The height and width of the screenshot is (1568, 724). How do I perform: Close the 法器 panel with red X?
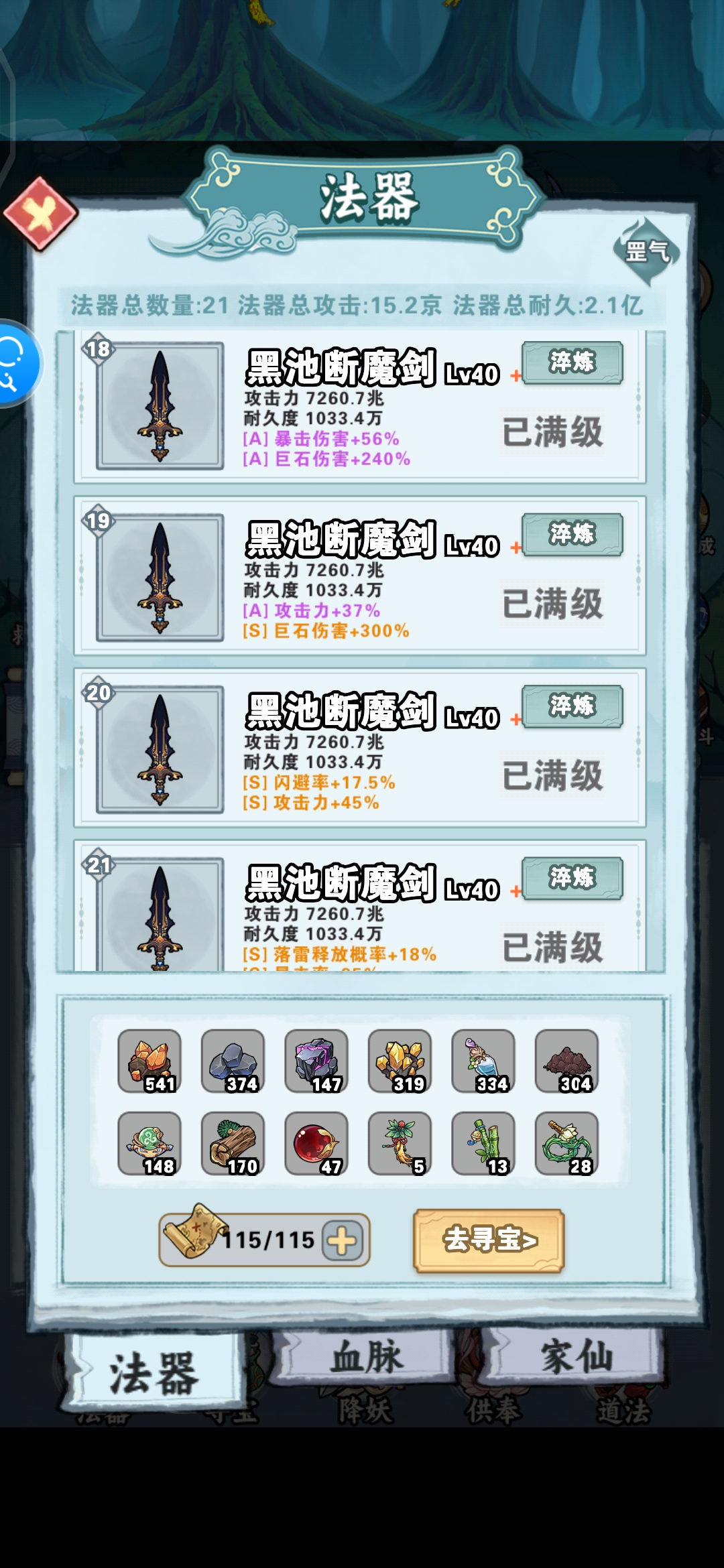[x=41, y=214]
